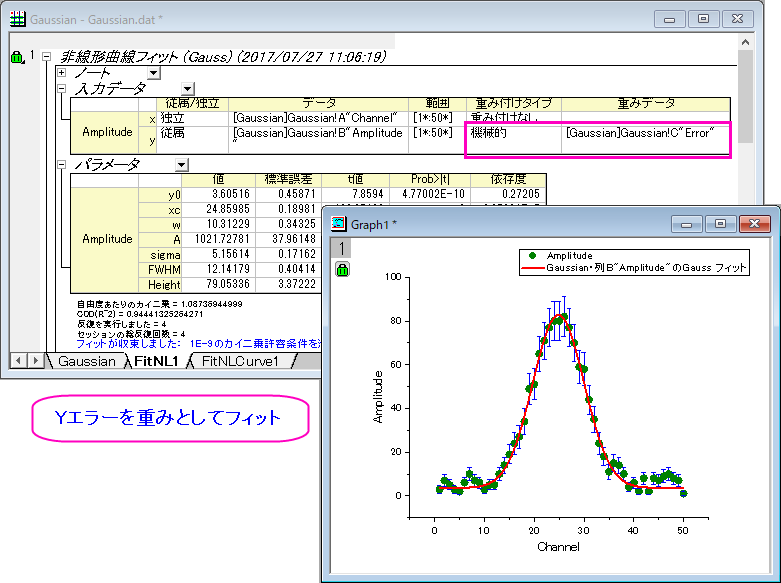
Task: Expand the ノート section
Action: (x=61, y=73)
